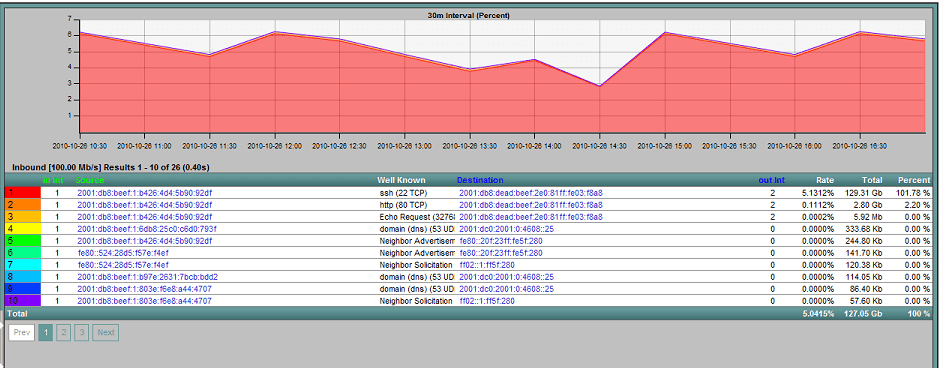
Task: Click the graph peak at 2010-10-26 12:00
Action: coord(275,32)
